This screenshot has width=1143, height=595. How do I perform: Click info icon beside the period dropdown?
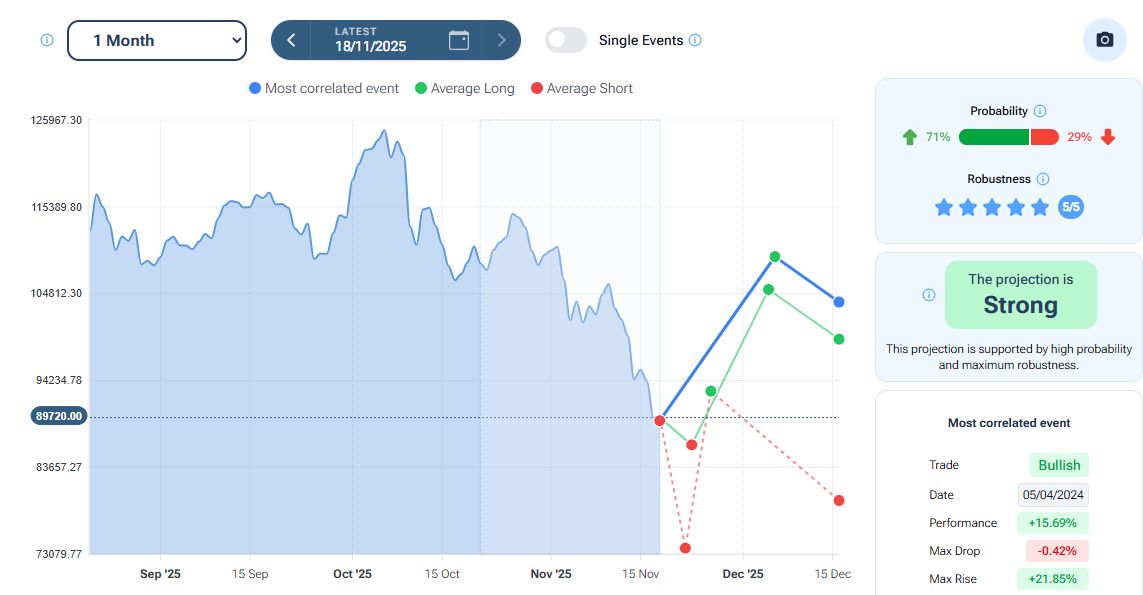(x=46, y=40)
